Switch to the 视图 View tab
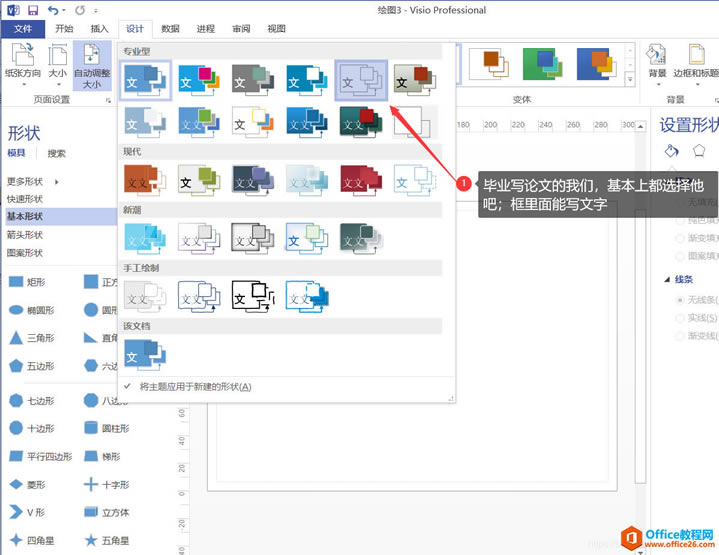 tap(277, 28)
